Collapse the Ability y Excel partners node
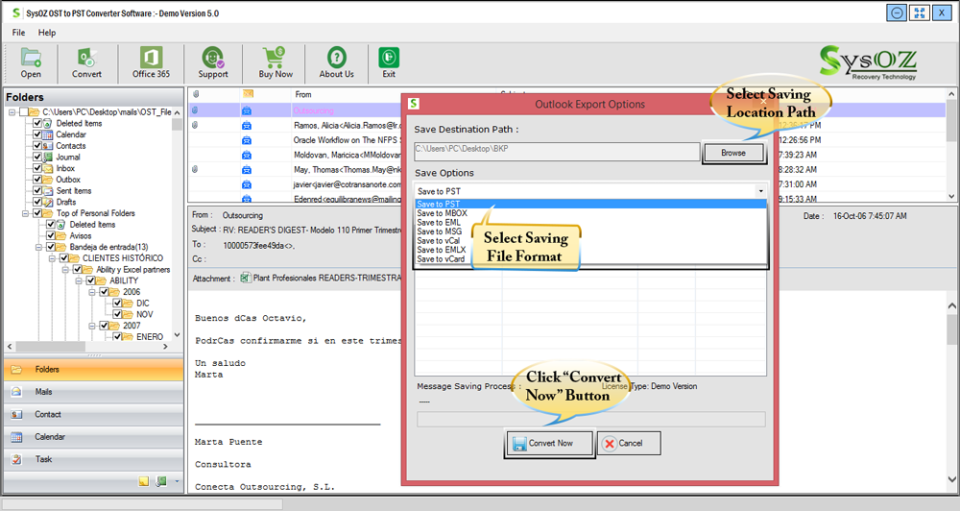This screenshot has height=511, width=960. point(66,269)
